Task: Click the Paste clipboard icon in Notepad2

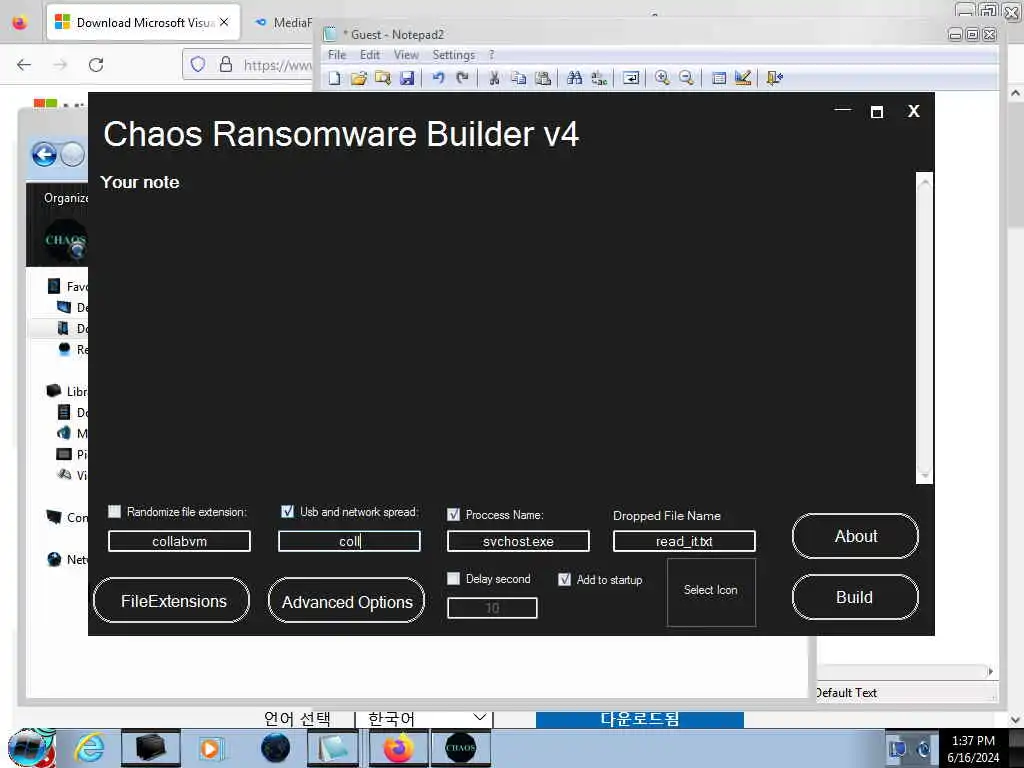Action: (543, 78)
